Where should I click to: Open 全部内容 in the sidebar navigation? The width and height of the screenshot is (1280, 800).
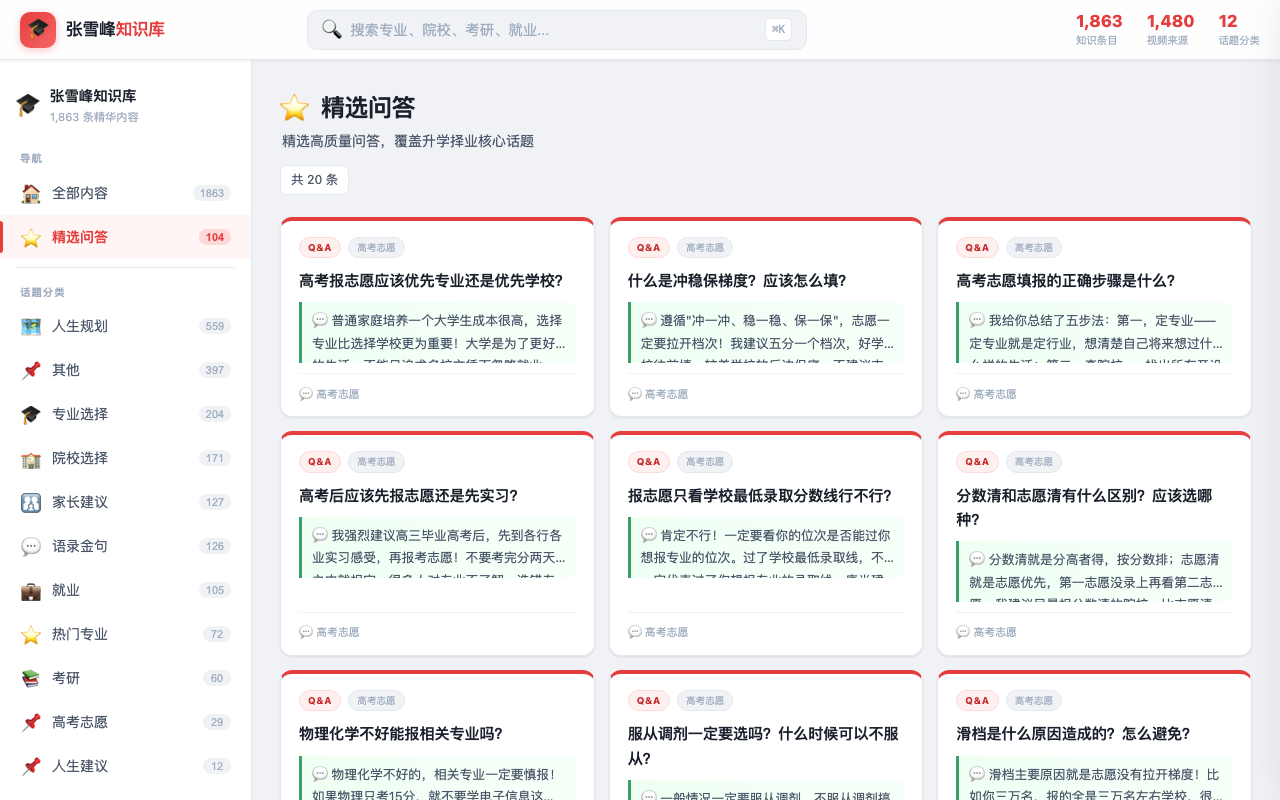(125, 193)
